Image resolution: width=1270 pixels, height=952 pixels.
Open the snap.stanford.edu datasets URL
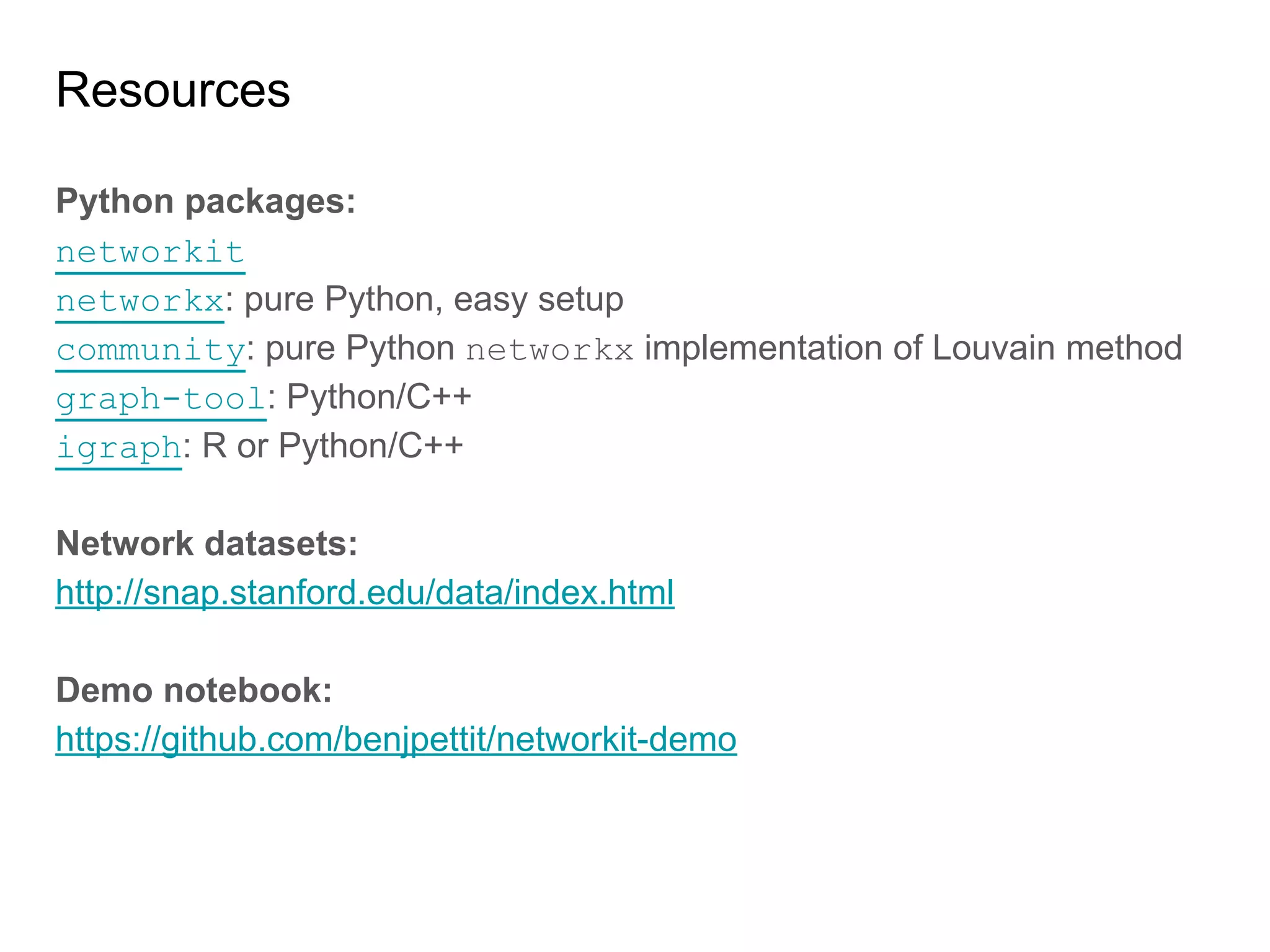pyautogui.click(x=365, y=593)
